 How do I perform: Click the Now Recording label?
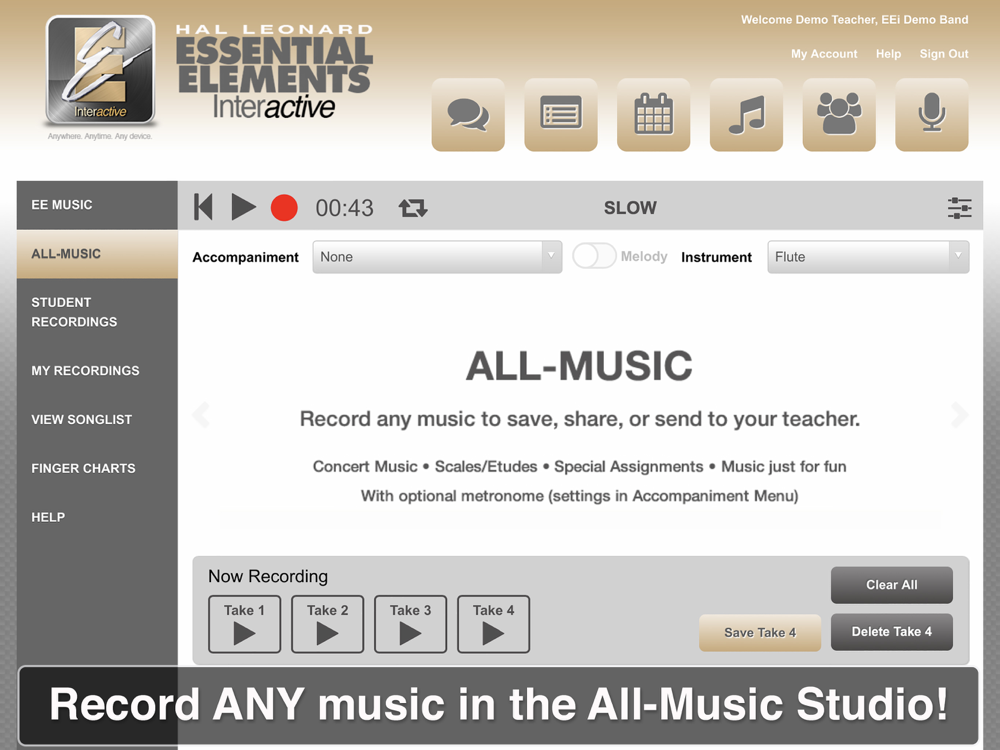(x=268, y=577)
